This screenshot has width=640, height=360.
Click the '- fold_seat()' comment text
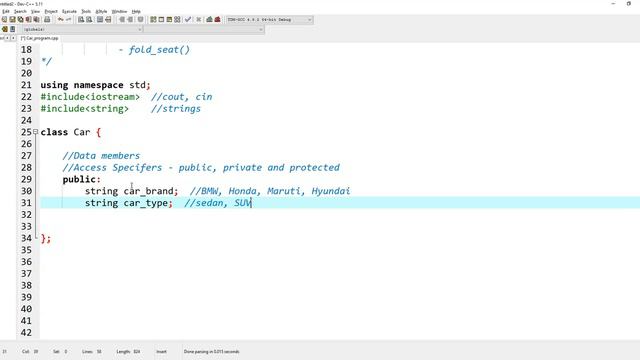tap(154, 50)
